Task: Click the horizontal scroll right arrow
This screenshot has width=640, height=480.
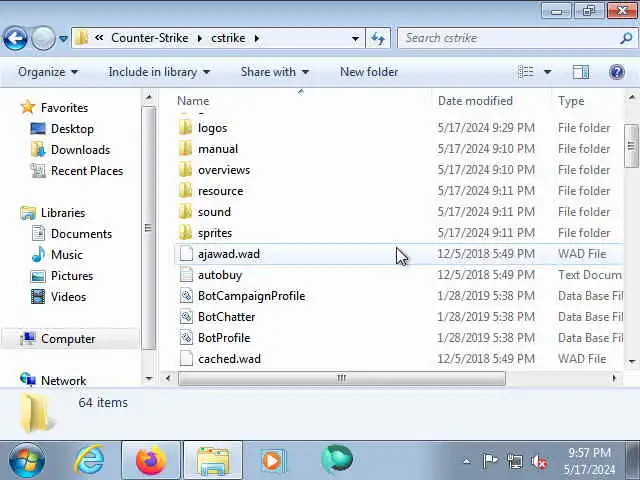Action: pyautogui.click(x=614, y=378)
